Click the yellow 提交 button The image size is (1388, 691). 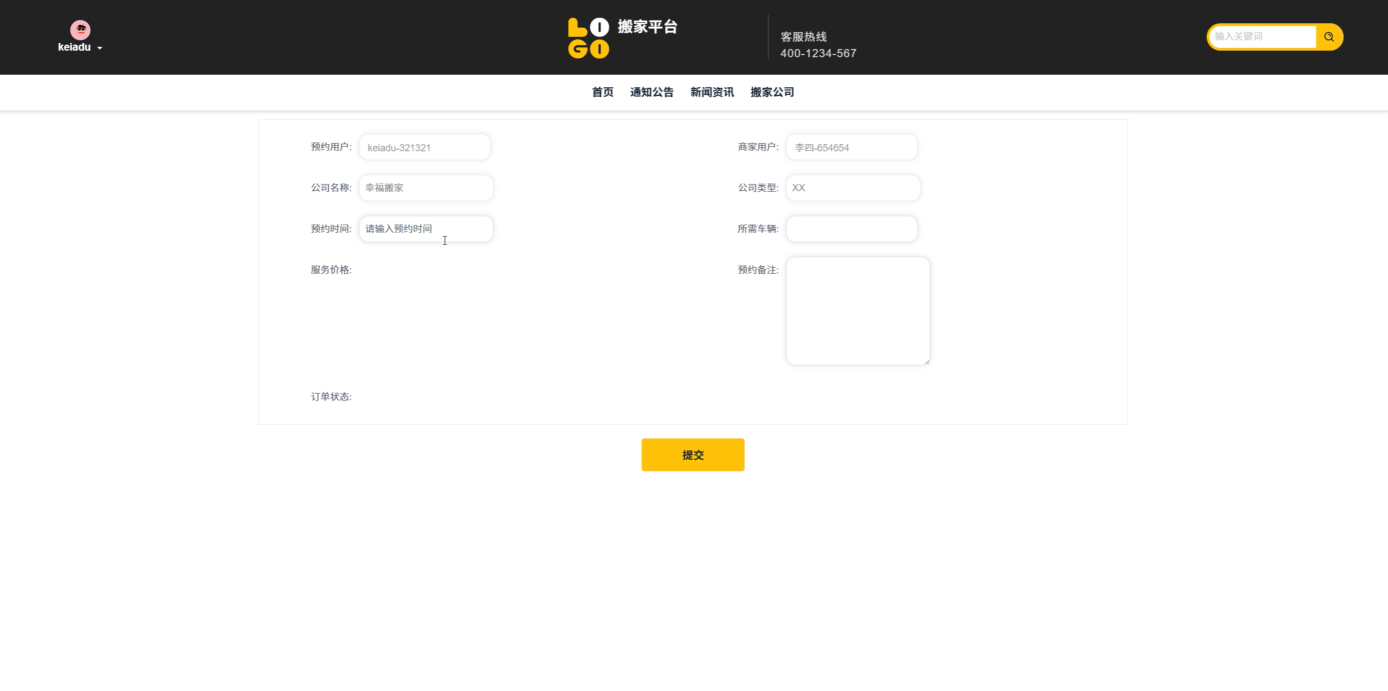[x=693, y=455]
